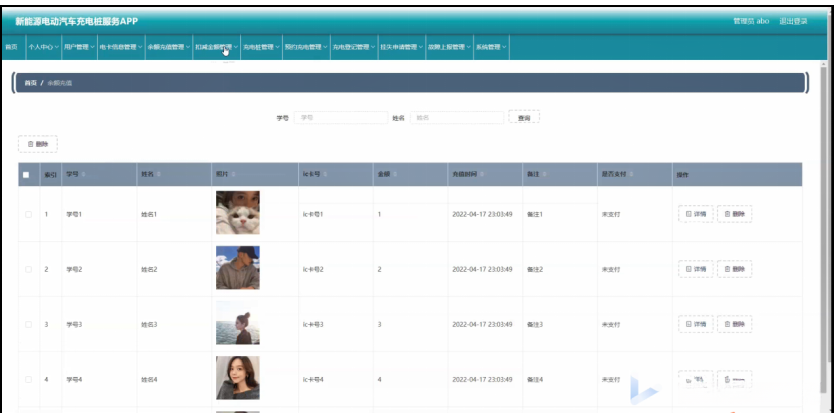Focus the 学号 search input field

pos(341,118)
